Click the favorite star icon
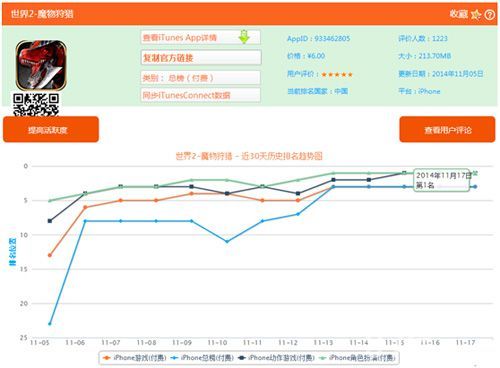 pyautogui.click(x=476, y=14)
